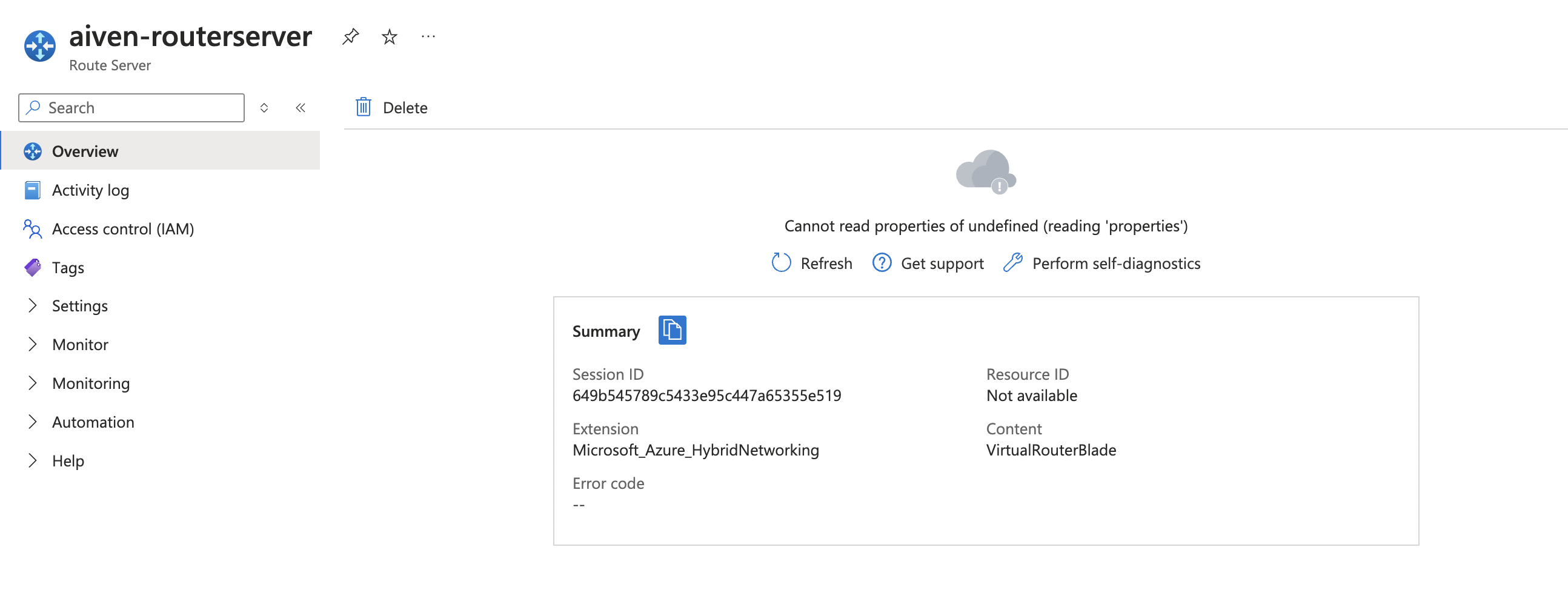
Task: Copy the error Summary to clipboard
Action: (x=672, y=331)
